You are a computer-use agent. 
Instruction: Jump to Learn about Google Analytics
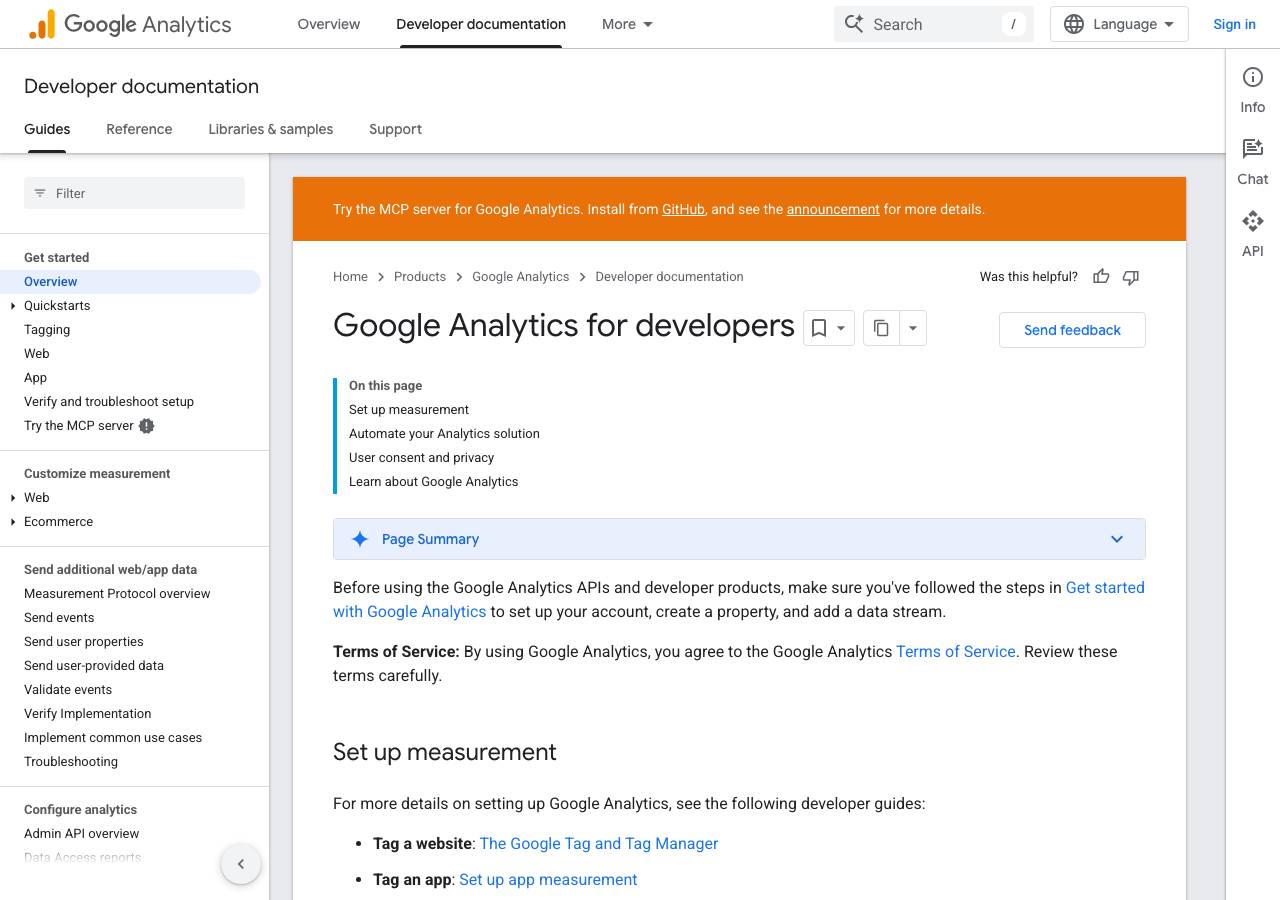point(433,482)
